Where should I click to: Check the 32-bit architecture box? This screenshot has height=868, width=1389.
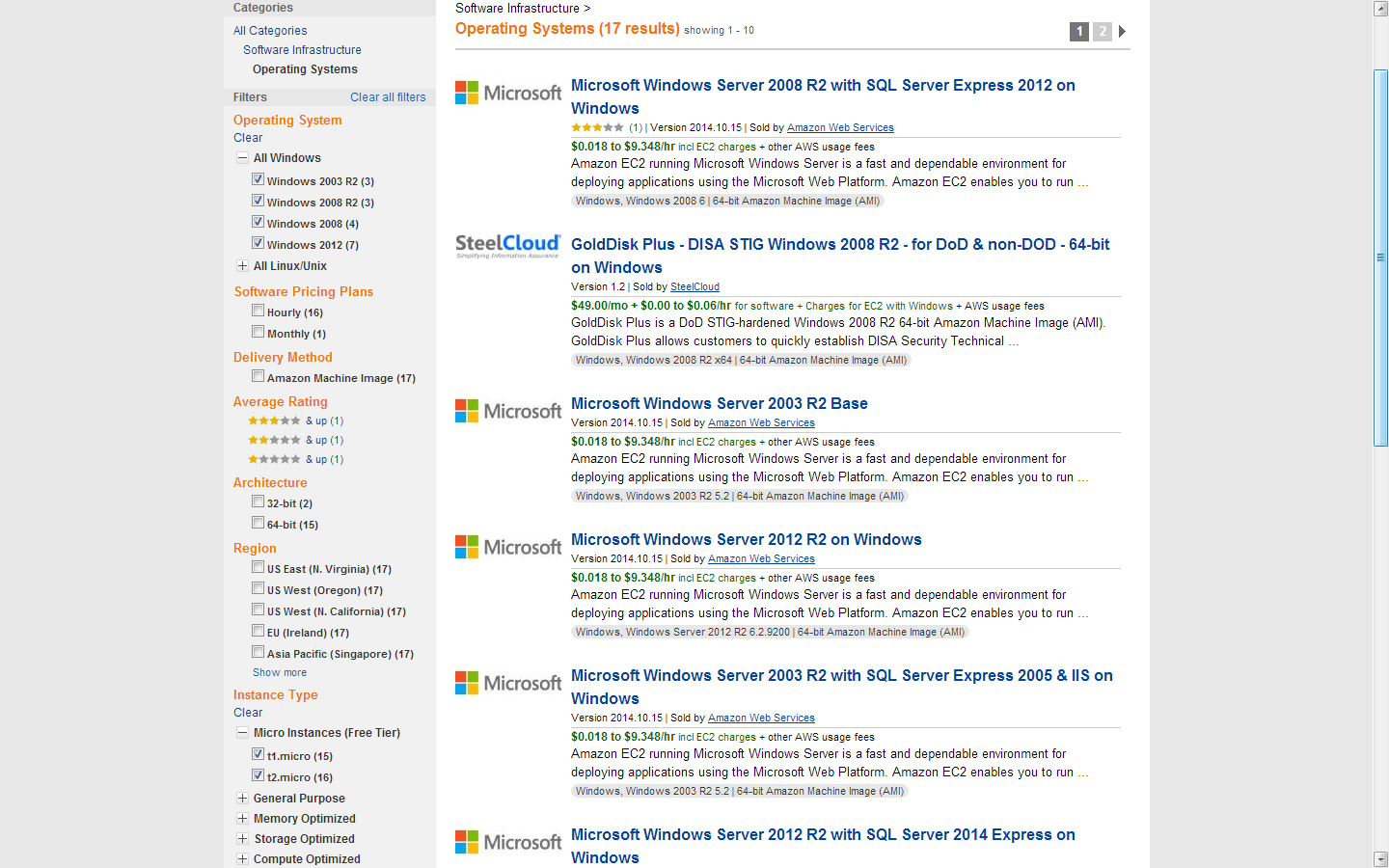tap(258, 502)
